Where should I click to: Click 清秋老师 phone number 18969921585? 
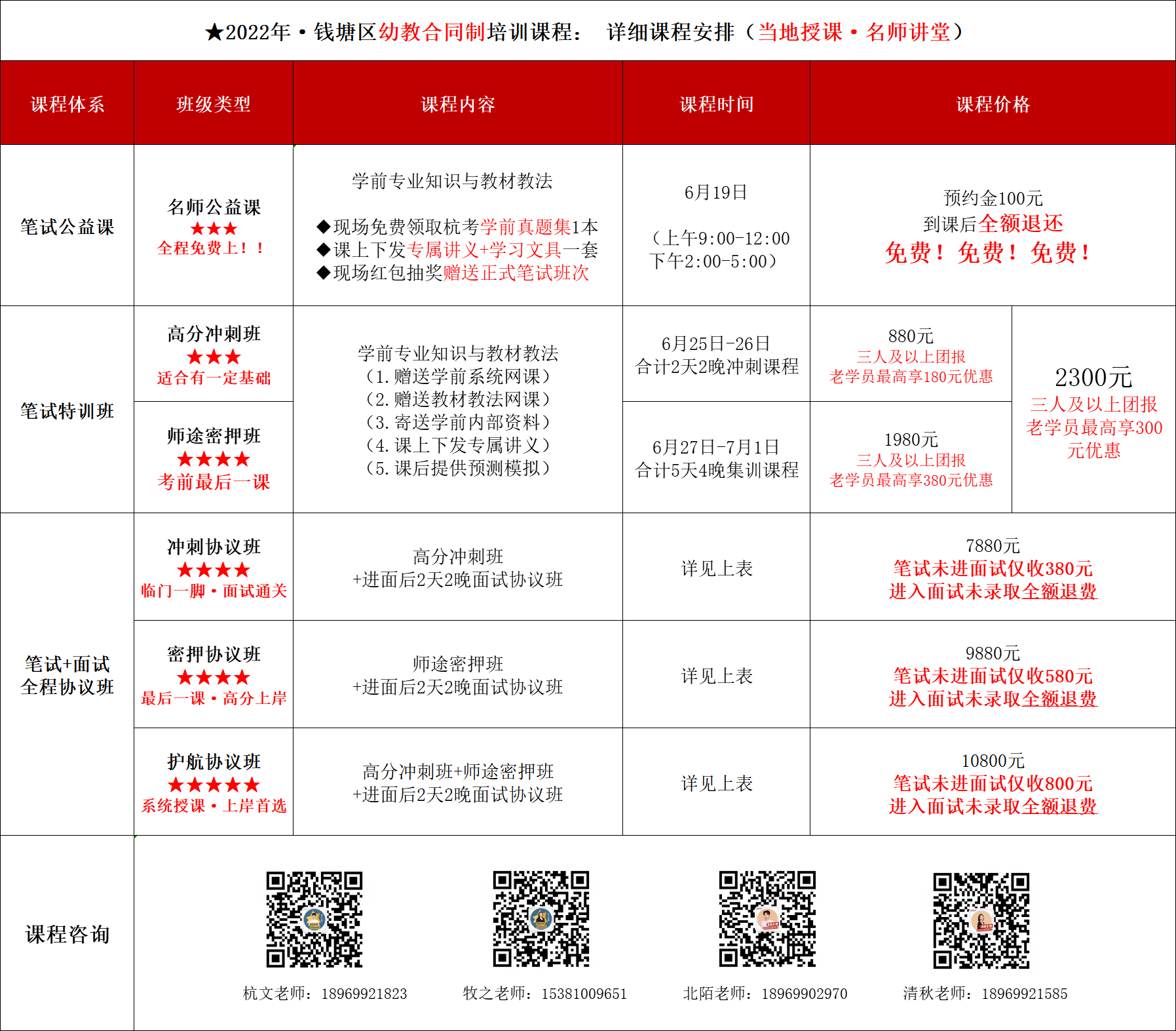pos(1025,994)
